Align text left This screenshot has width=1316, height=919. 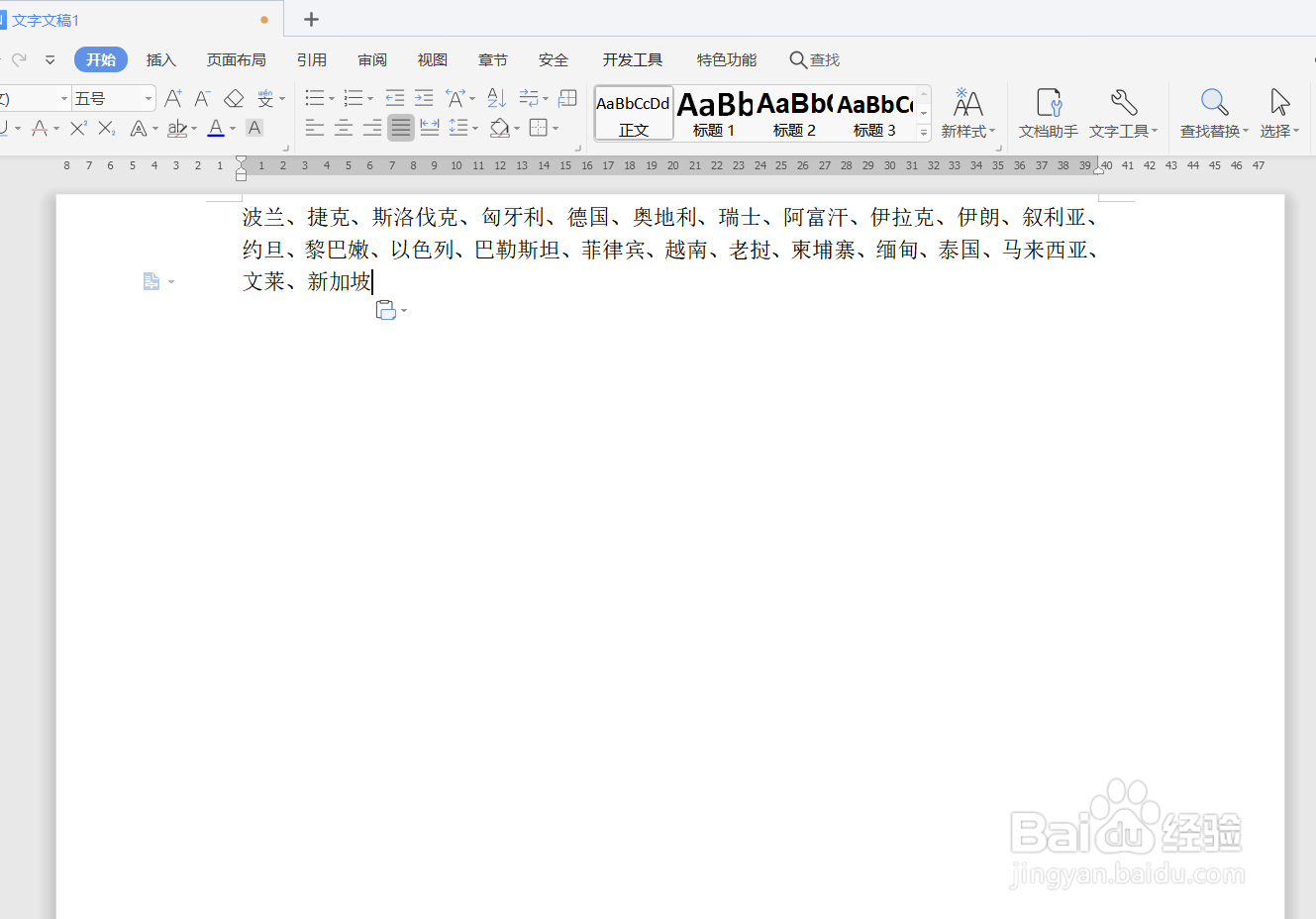(315, 128)
